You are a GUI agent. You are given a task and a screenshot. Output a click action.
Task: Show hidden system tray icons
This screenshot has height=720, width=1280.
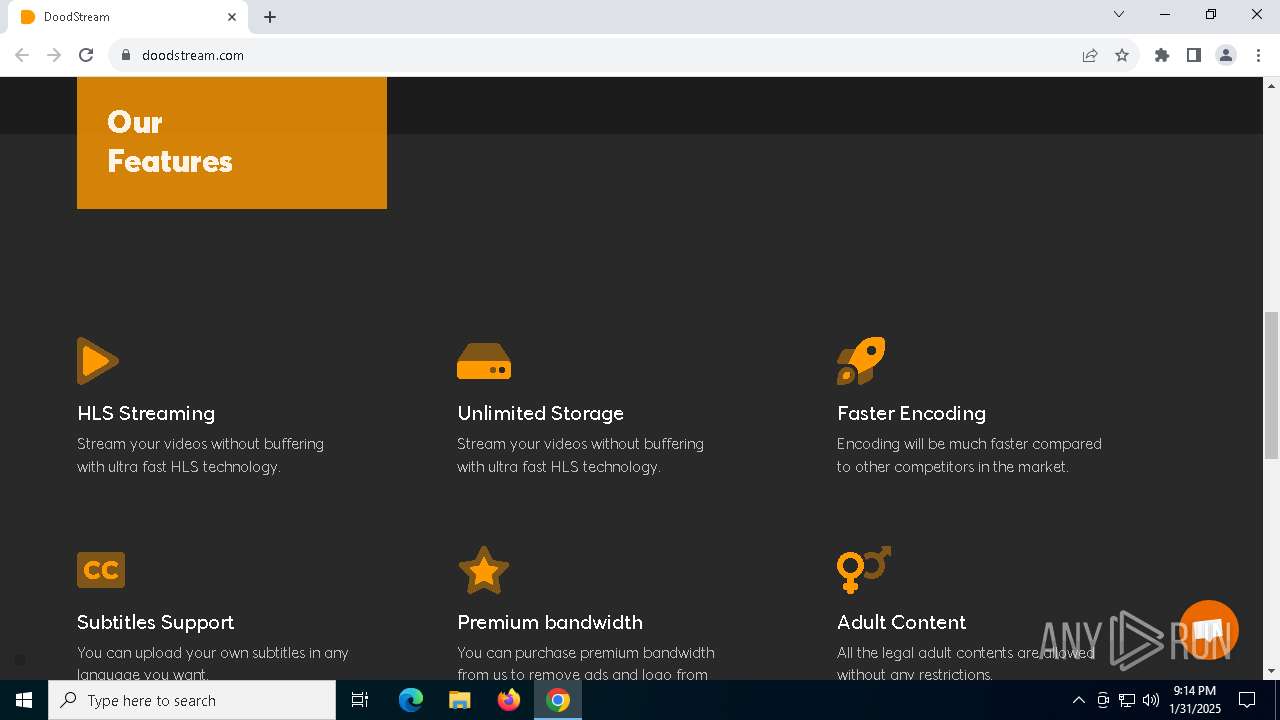[x=1078, y=700]
